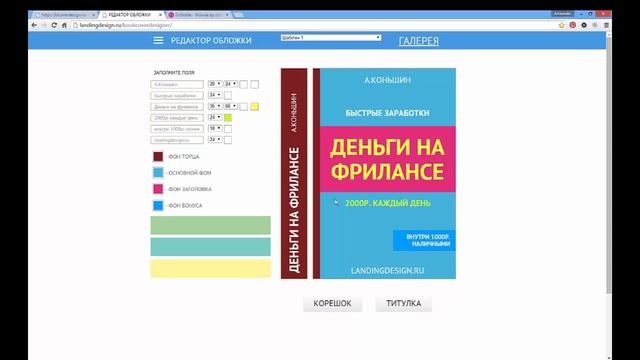
Task: Bookmark the page with the star icon
Action: (562, 25)
